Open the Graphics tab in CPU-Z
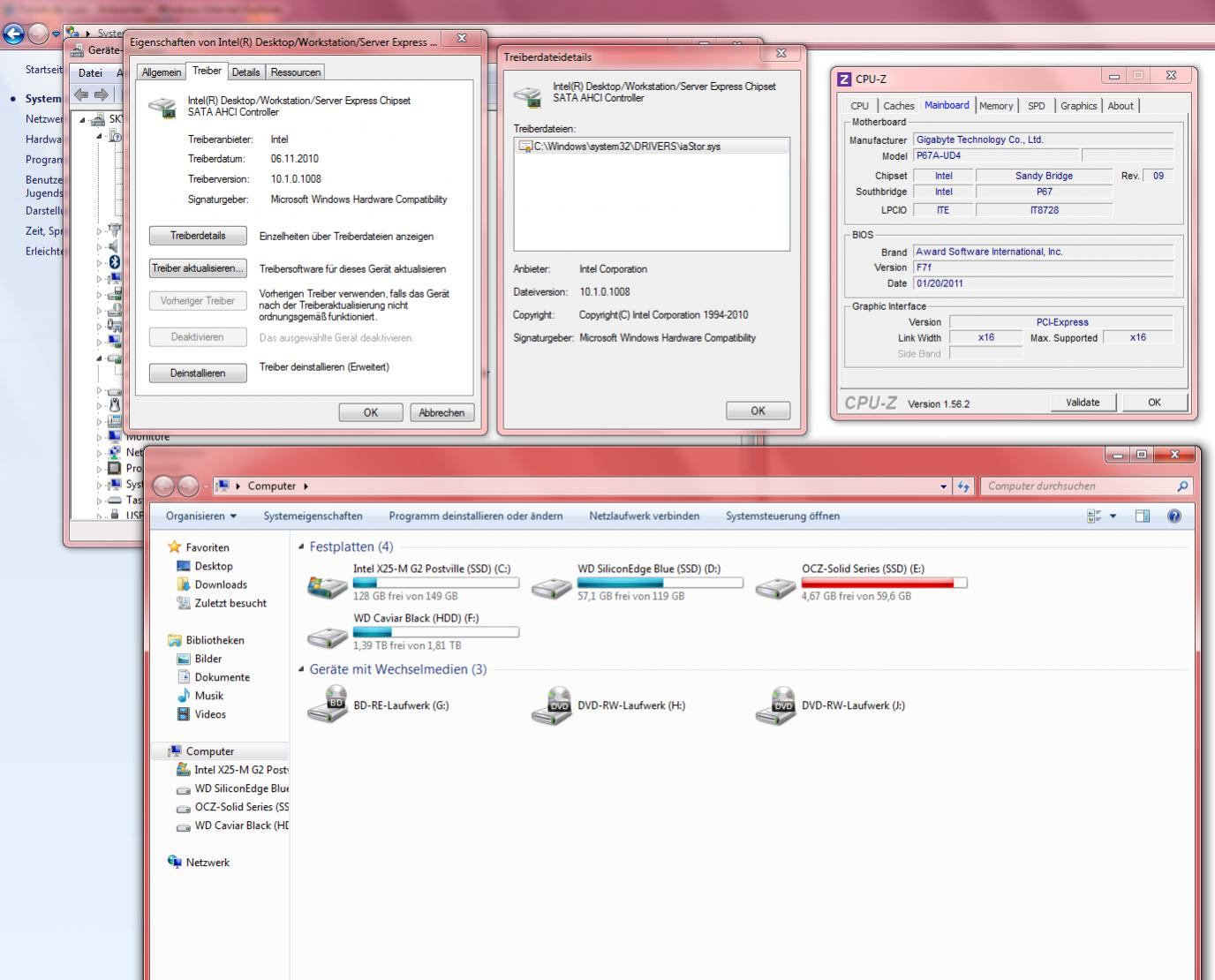This screenshot has width=1215, height=980. pyautogui.click(x=1078, y=106)
